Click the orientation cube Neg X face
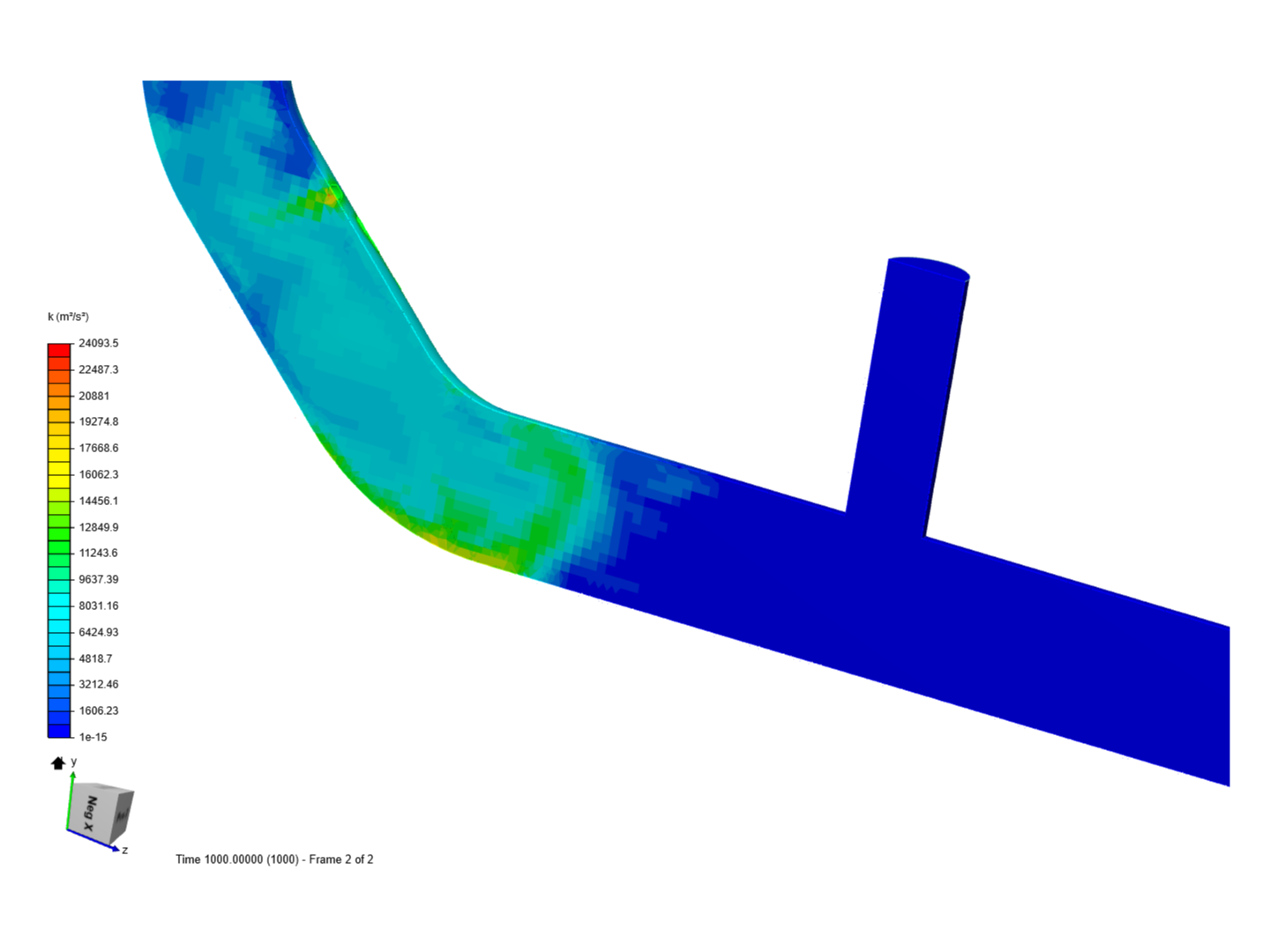The height and width of the screenshot is (952, 1270). 90,813
